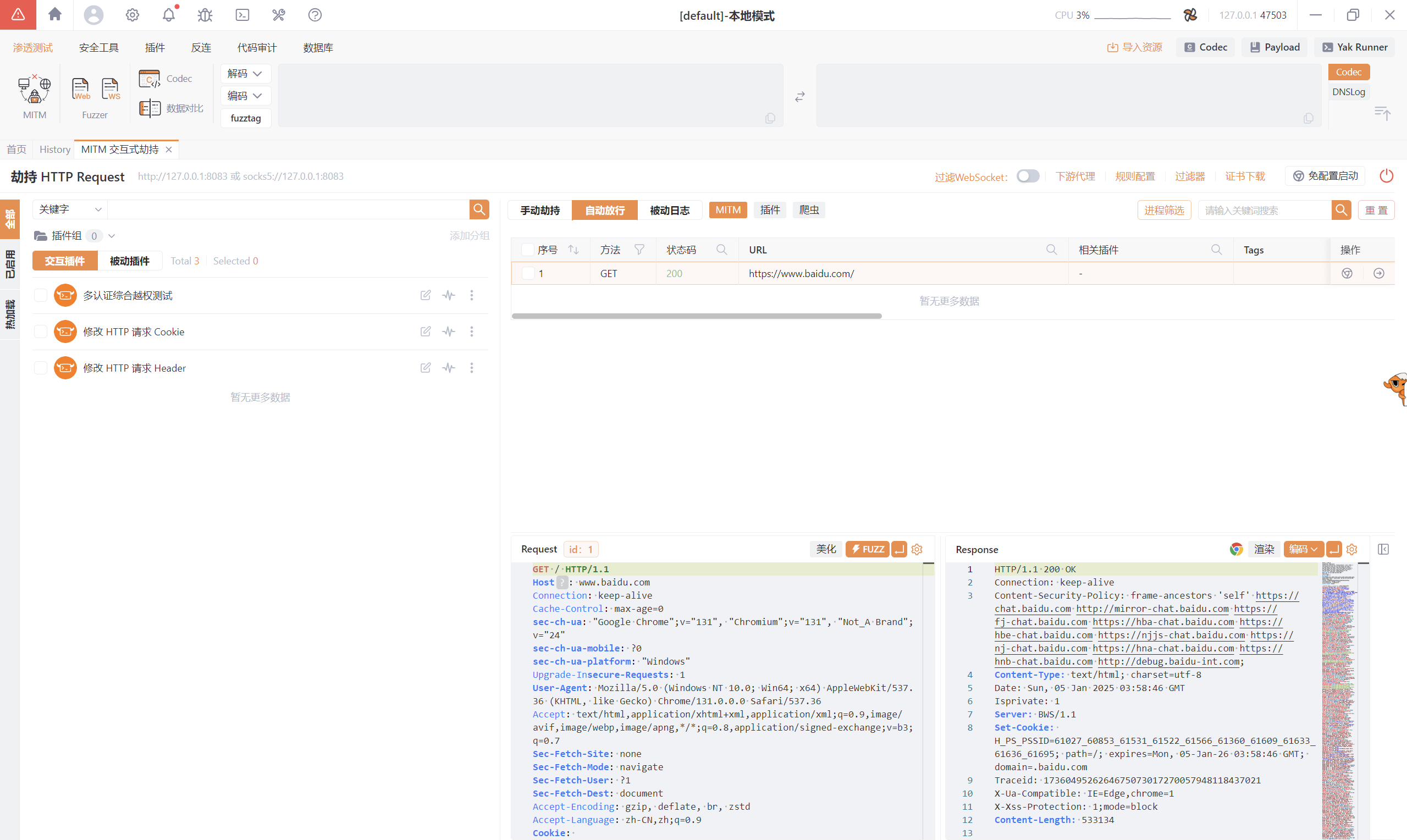This screenshot has width=1407, height=840.
Task: Open the 解码 dropdown
Action: [x=245, y=74]
